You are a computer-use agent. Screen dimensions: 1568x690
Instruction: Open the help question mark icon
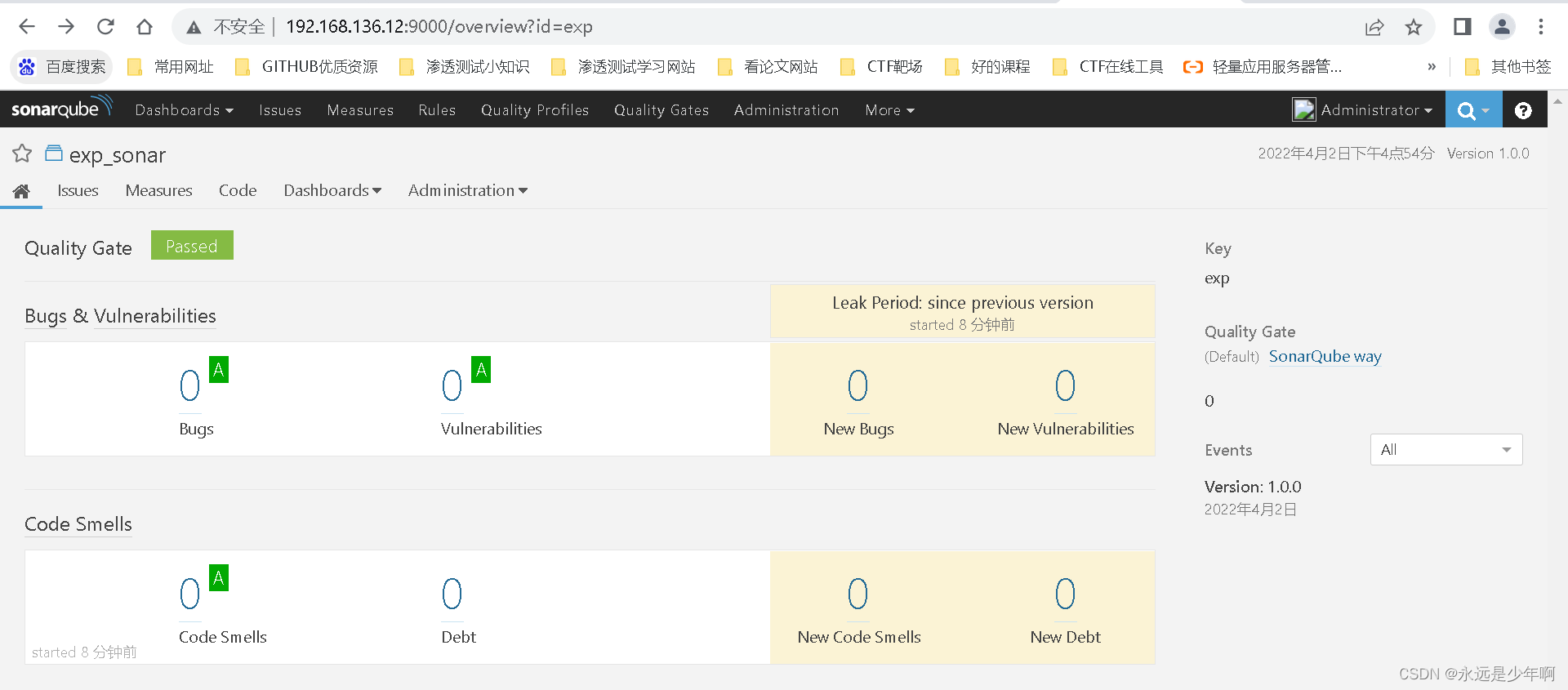pos(1523,110)
